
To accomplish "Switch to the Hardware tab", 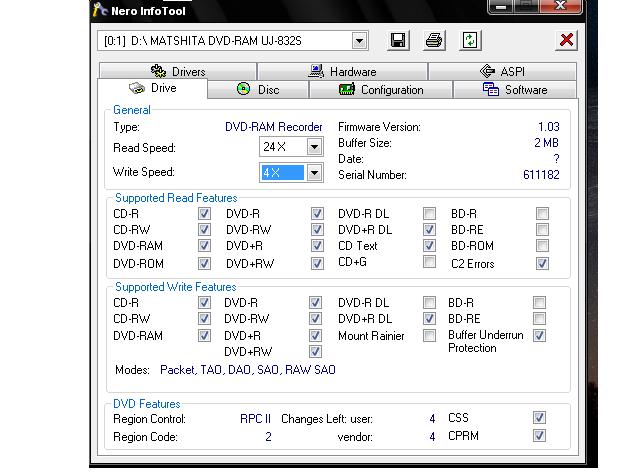I will [342, 72].
